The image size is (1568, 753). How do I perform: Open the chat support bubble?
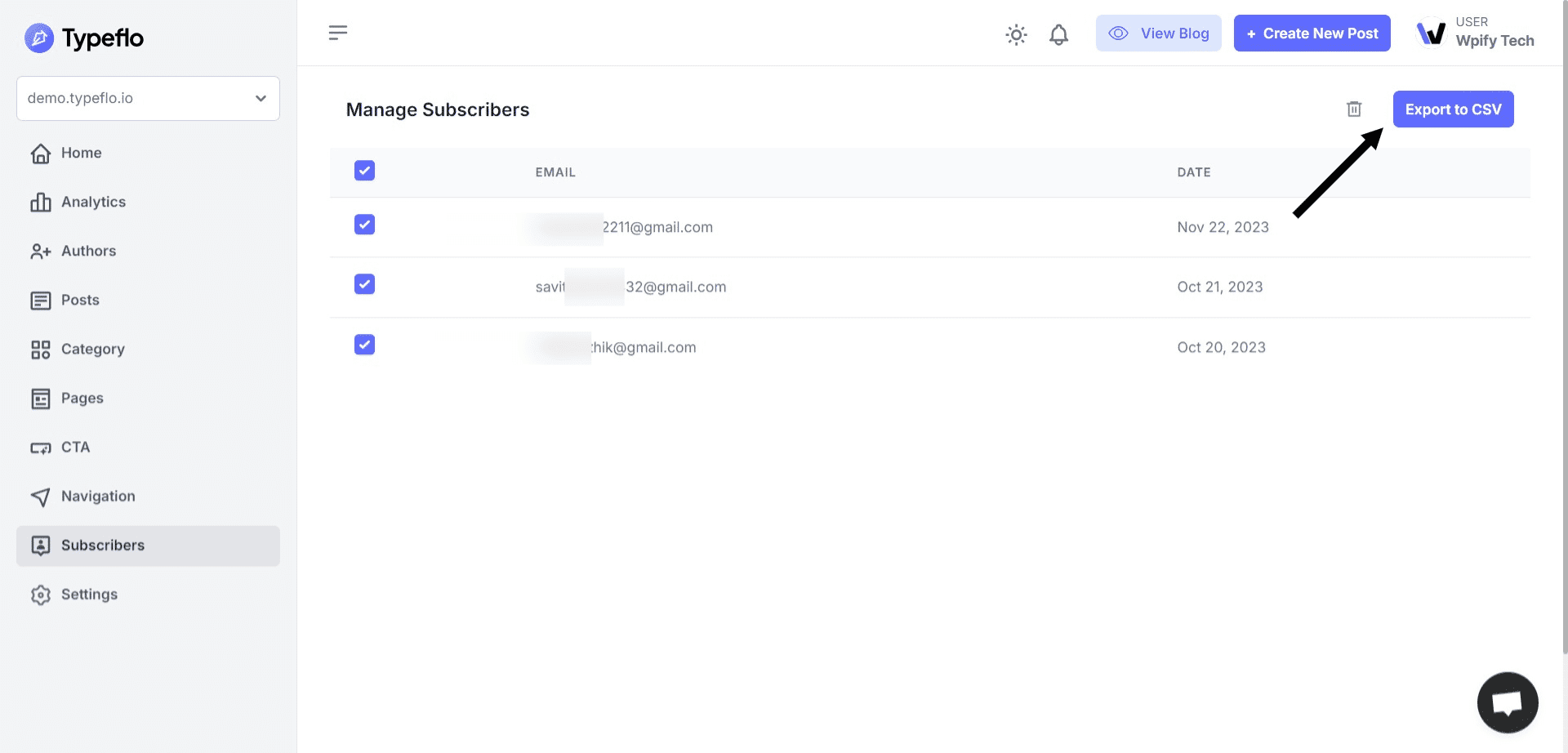pos(1507,702)
